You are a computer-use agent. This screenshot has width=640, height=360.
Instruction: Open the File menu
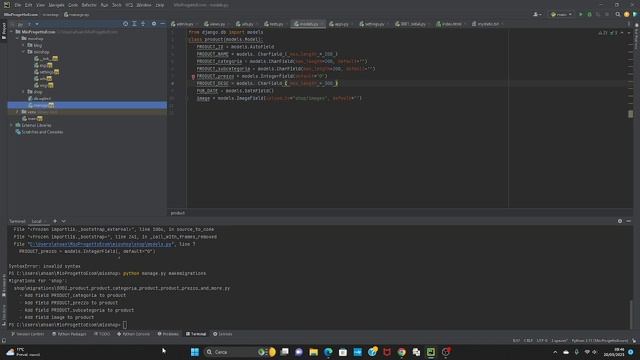pos(18,5)
